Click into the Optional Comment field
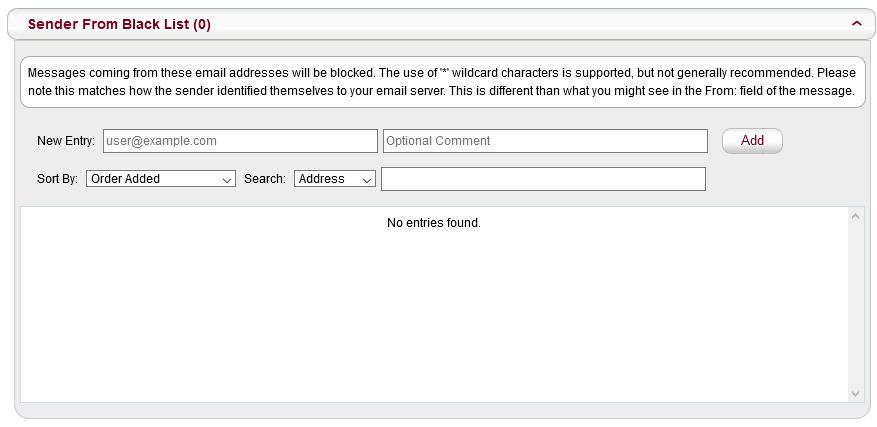 coord(545,141)
